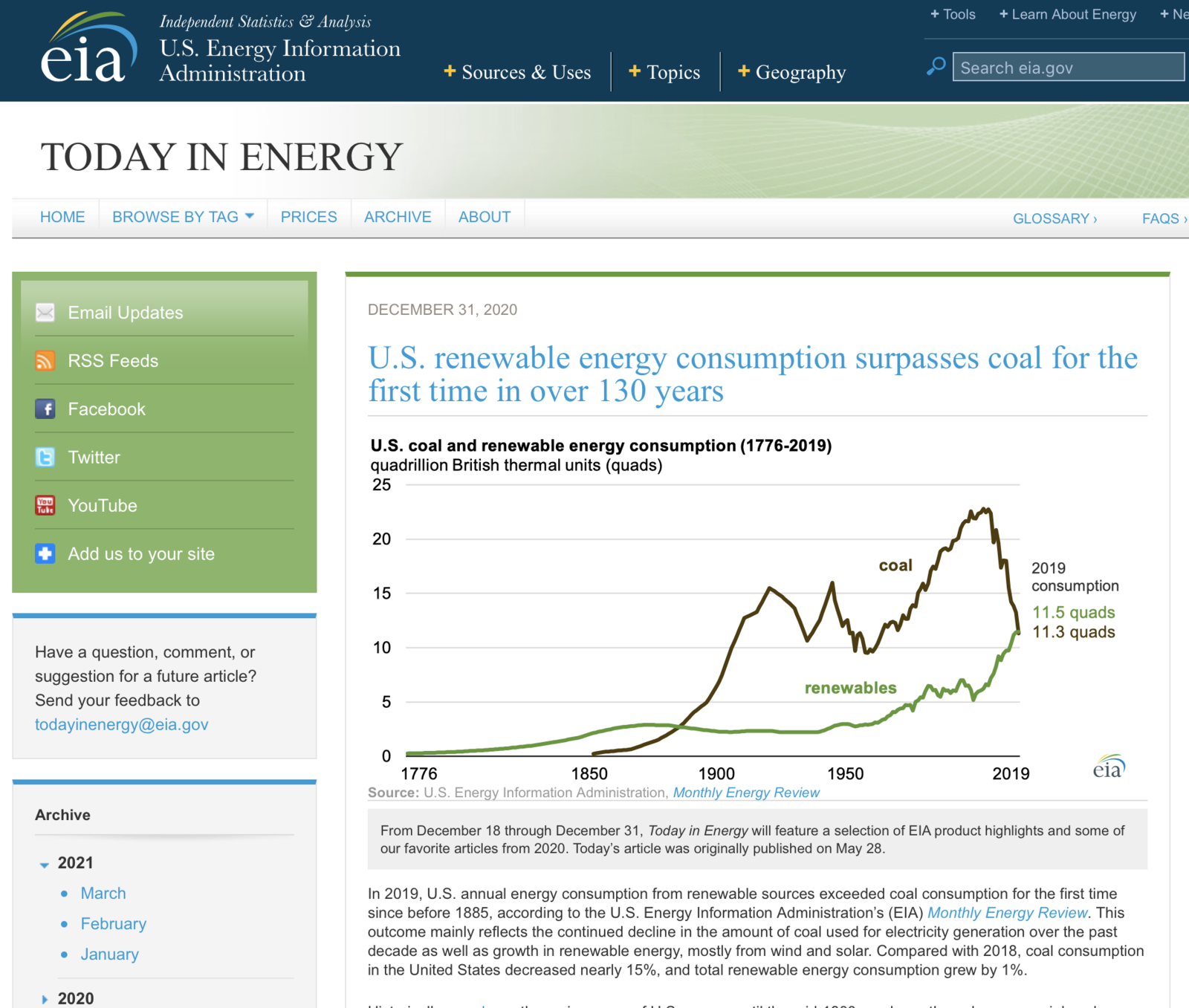Collapse the 2021 archive year
Image resolution: width=1189 pixels, height=1008 pixels.
click(44, 864)
